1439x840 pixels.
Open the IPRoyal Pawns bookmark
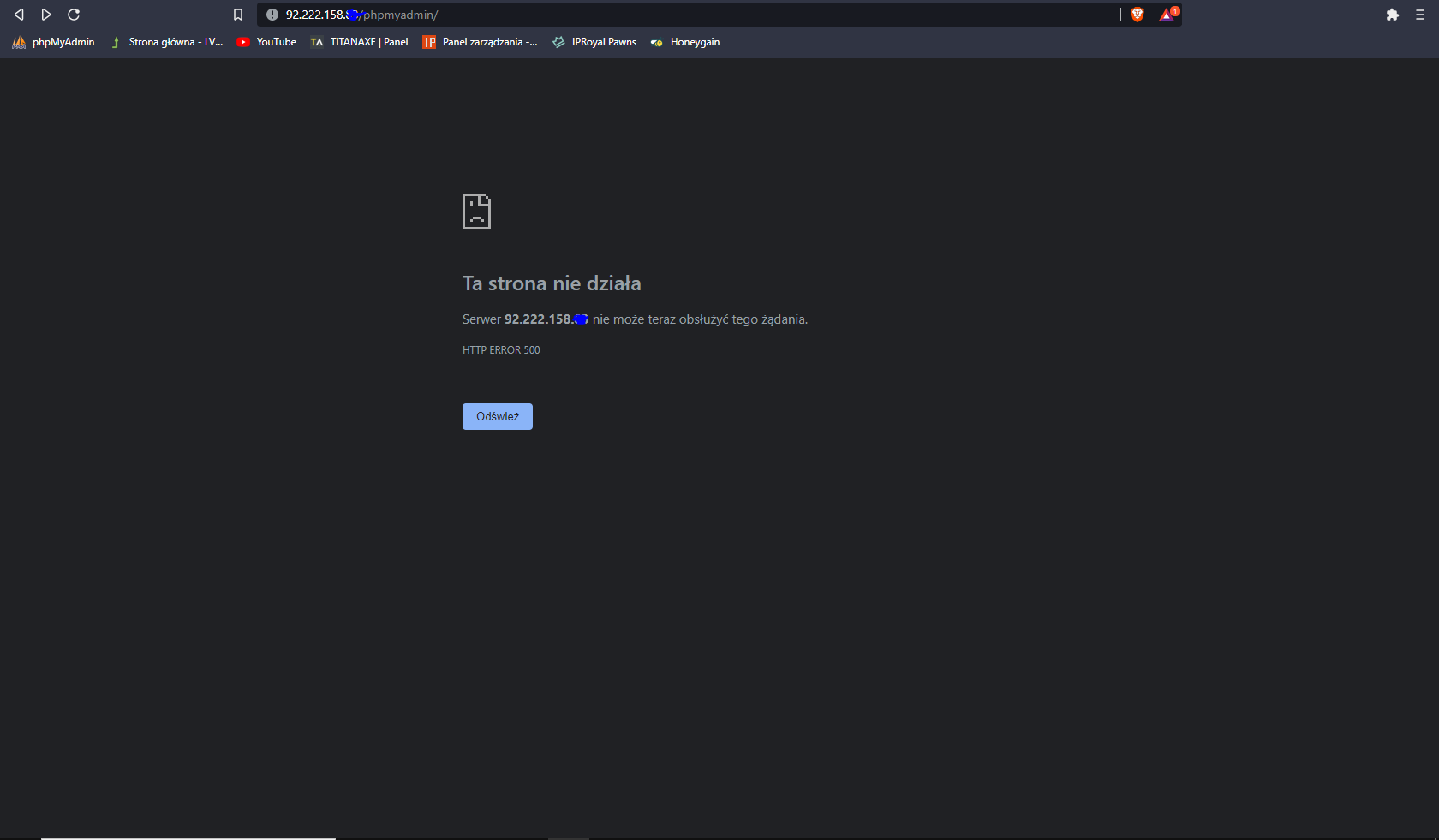[x=594, y=42]
